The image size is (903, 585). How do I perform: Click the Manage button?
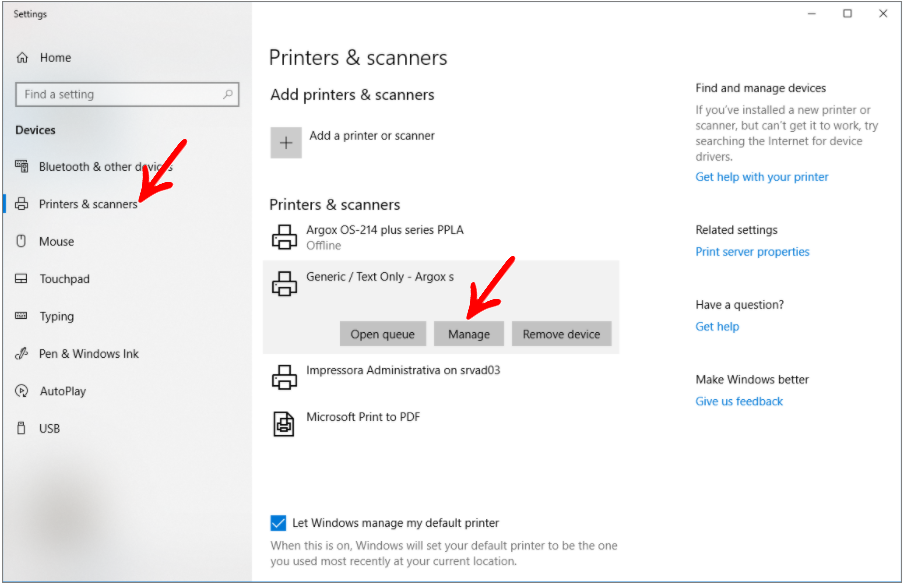coord(469,334)
